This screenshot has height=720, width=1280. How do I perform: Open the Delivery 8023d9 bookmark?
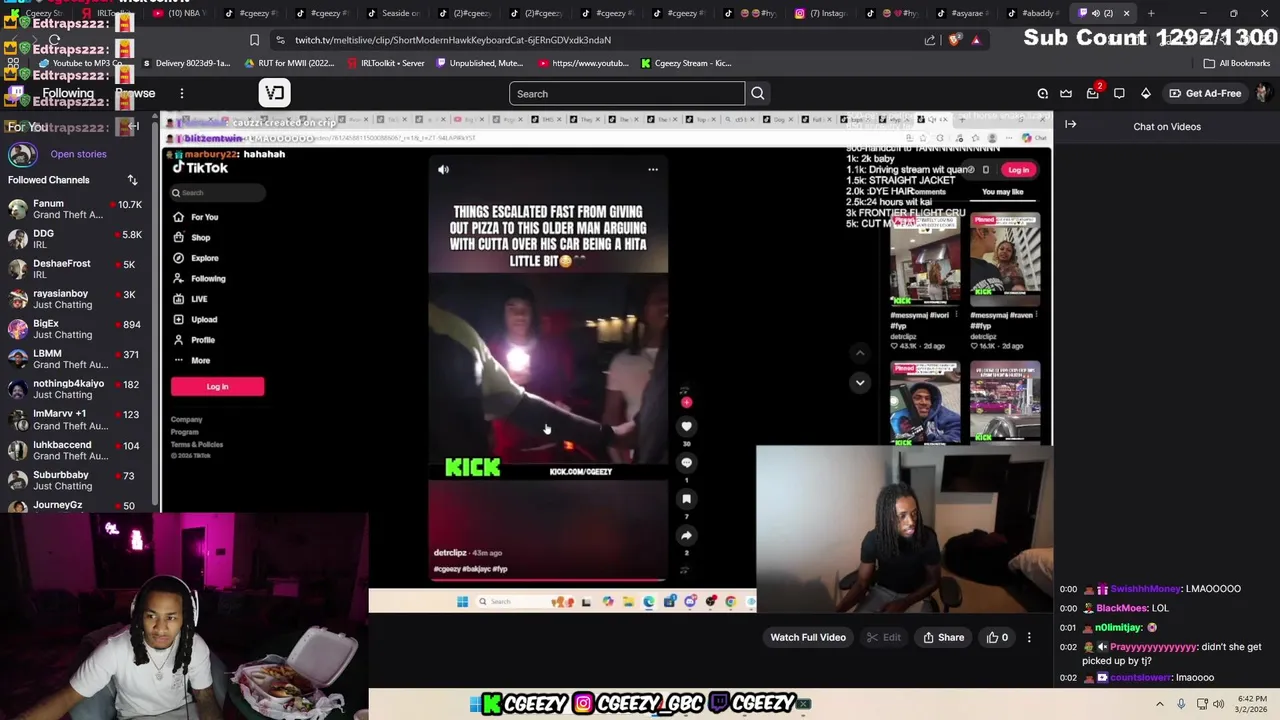(186, 63)
